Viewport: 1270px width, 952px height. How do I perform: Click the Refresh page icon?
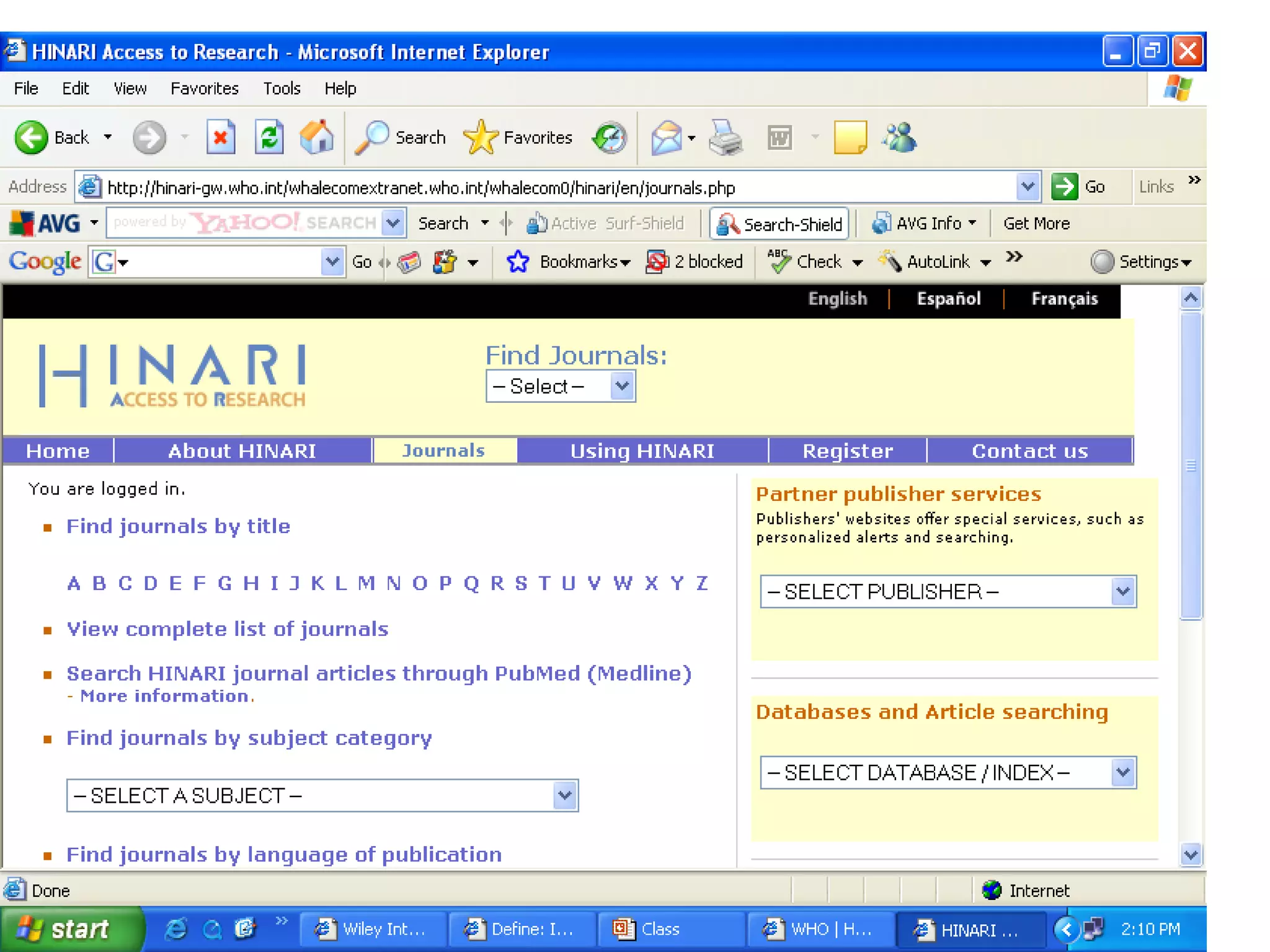pos(269,137)
